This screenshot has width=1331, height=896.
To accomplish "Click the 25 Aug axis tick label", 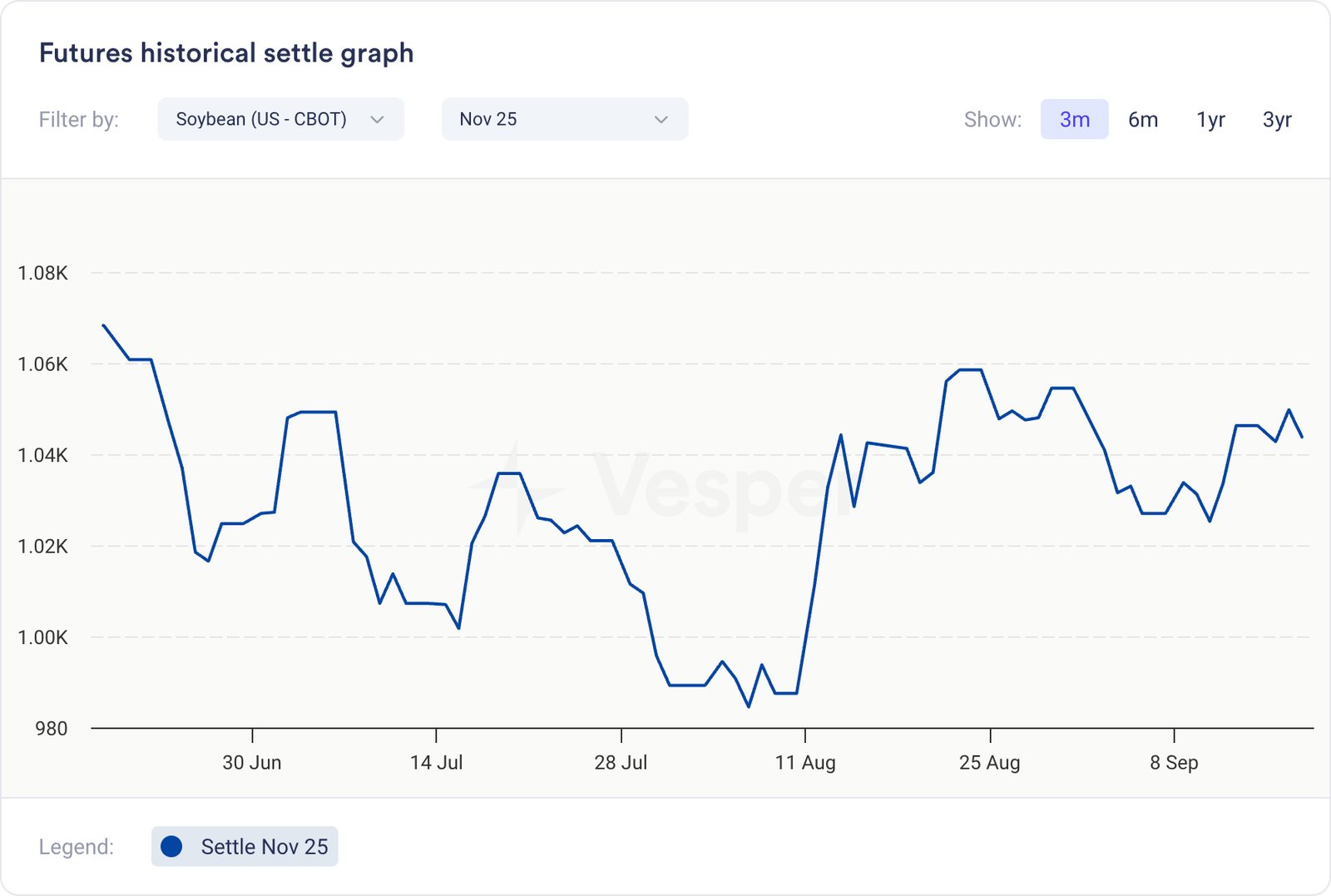I will pos(989,762).
